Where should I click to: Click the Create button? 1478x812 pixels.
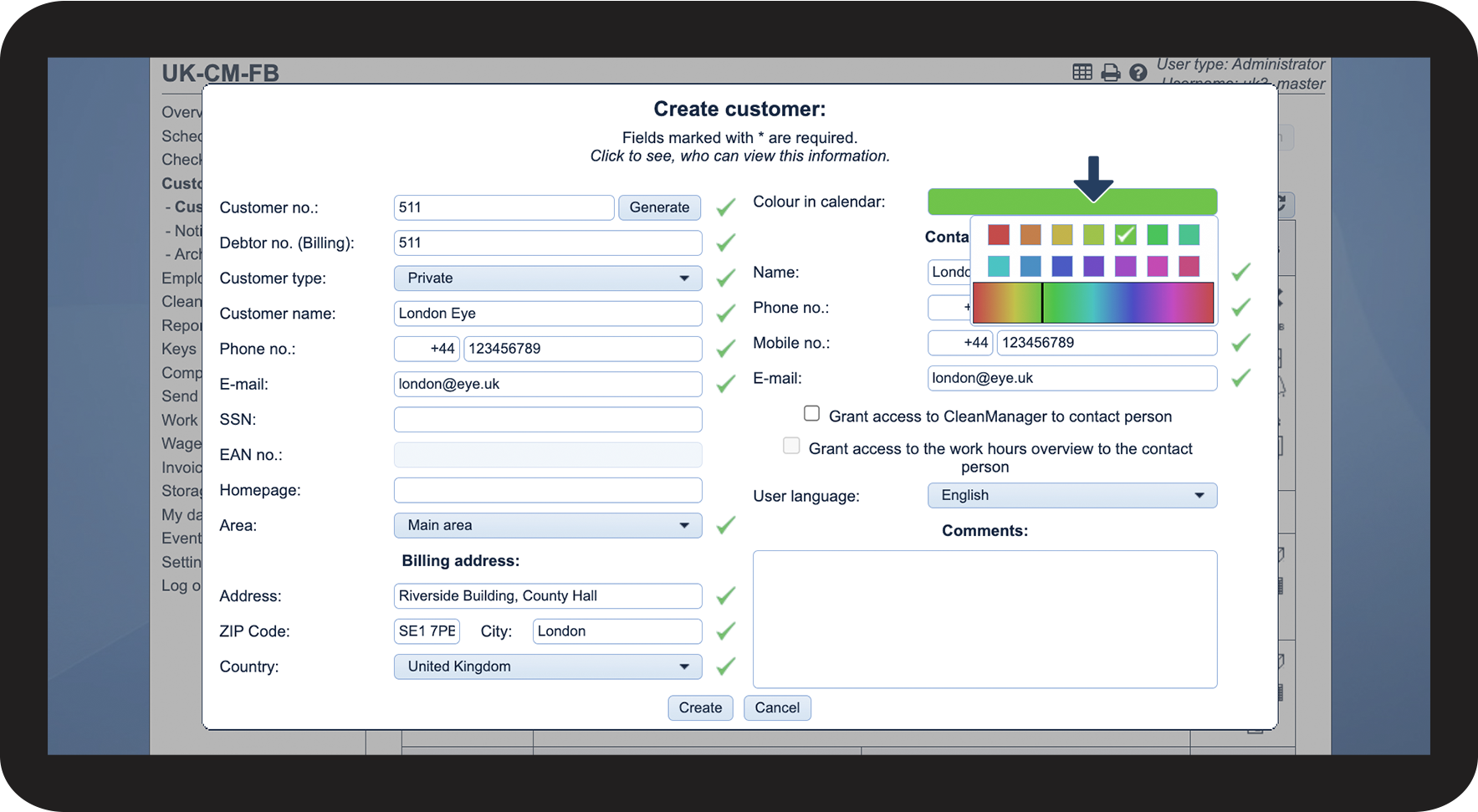(x=701, y=707)
